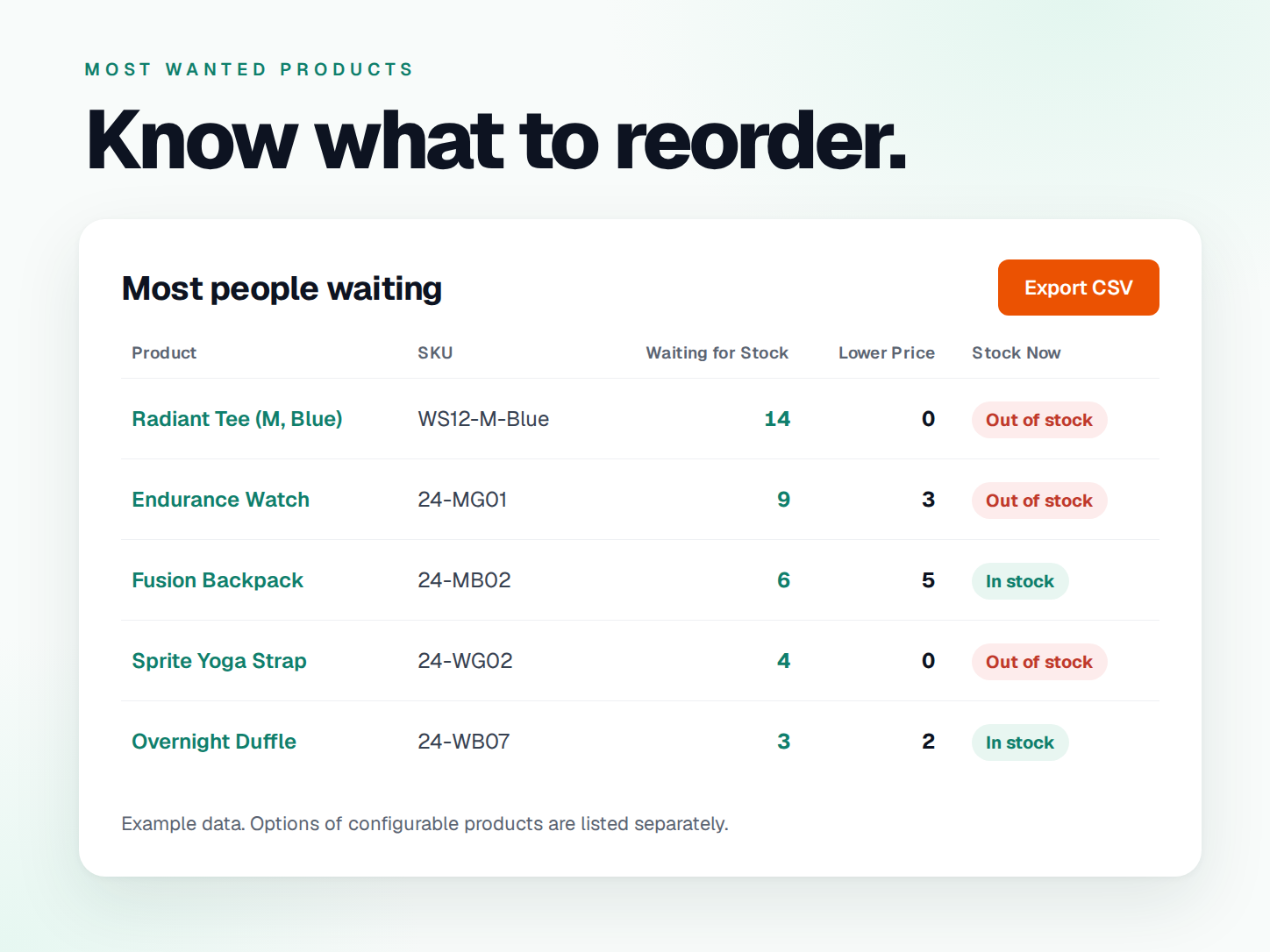Click Endurance Watch's Out of stock badge
Screen dimensions: 1270x952
[1039, 501]
